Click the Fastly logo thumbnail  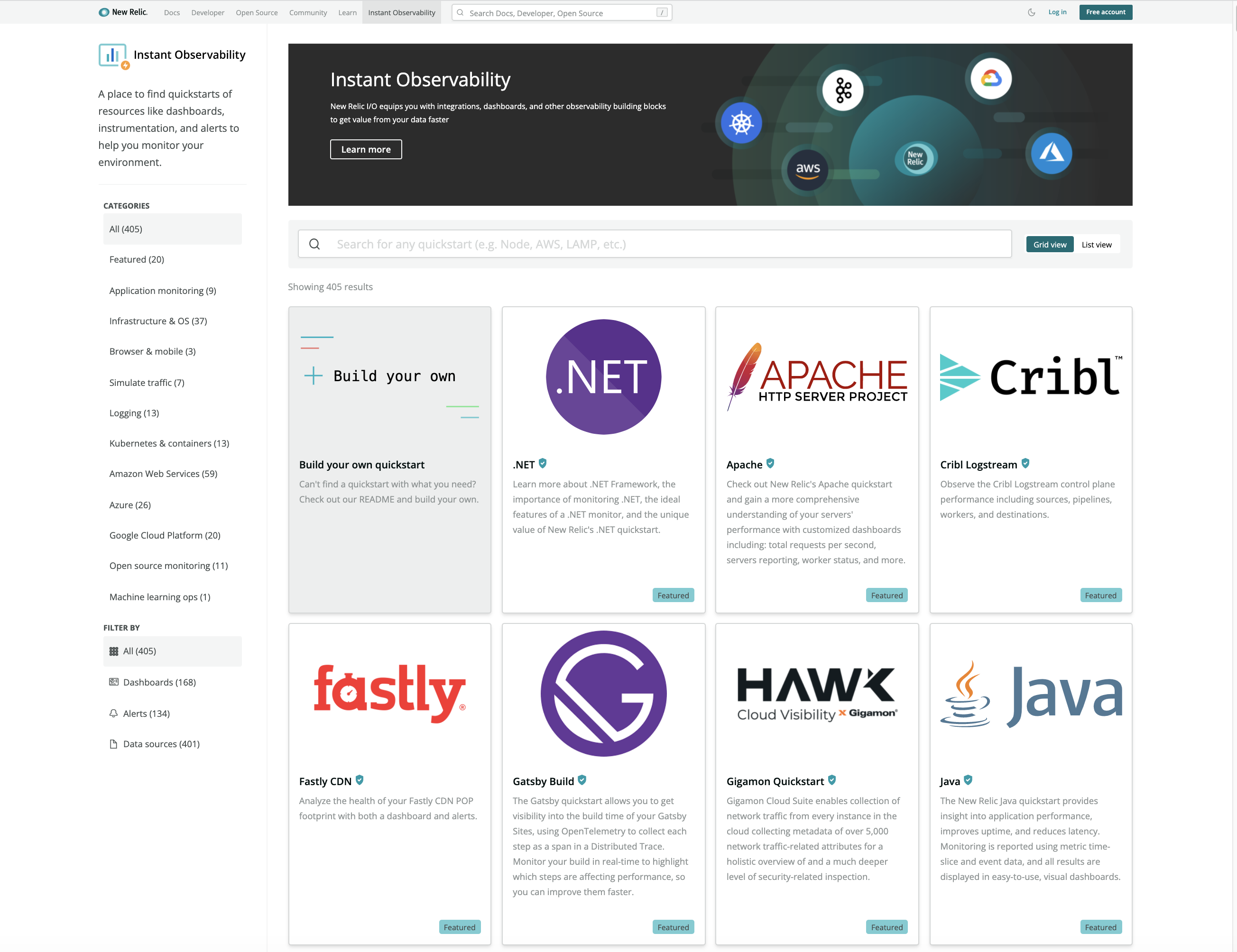pyautogui.click(x=388, y=693)
